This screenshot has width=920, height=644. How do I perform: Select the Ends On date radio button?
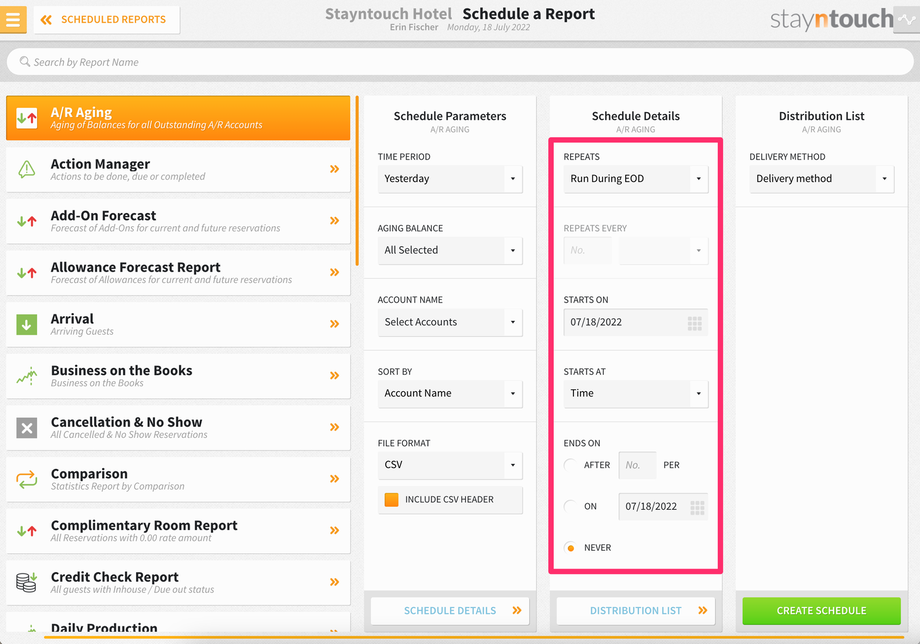tap(570, 506)
